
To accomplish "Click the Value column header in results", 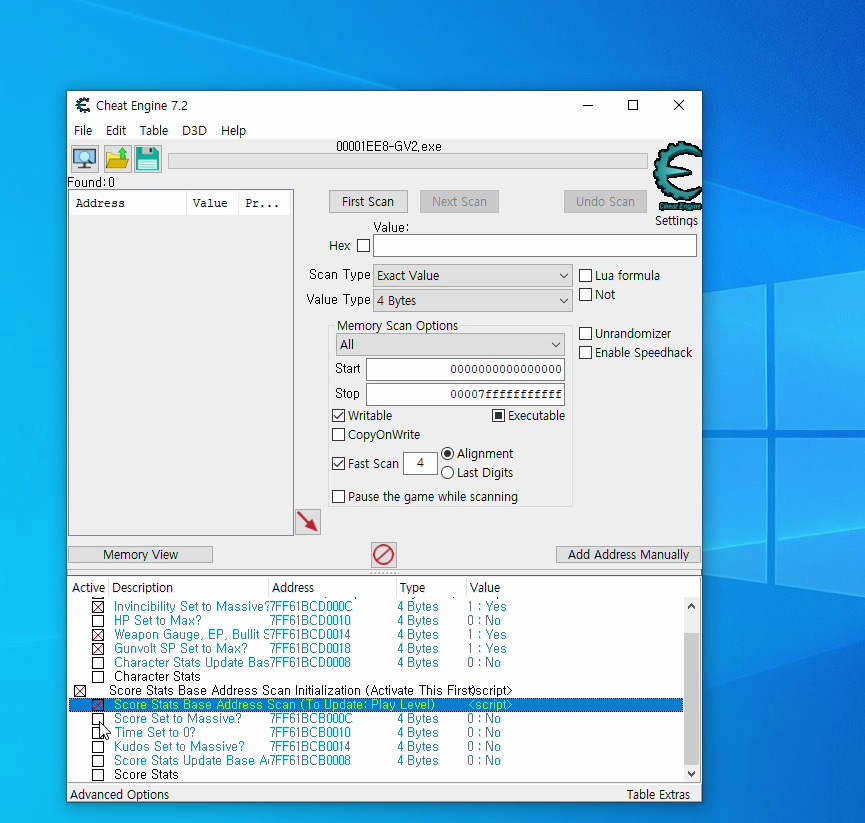I will [x=212, y=203].
